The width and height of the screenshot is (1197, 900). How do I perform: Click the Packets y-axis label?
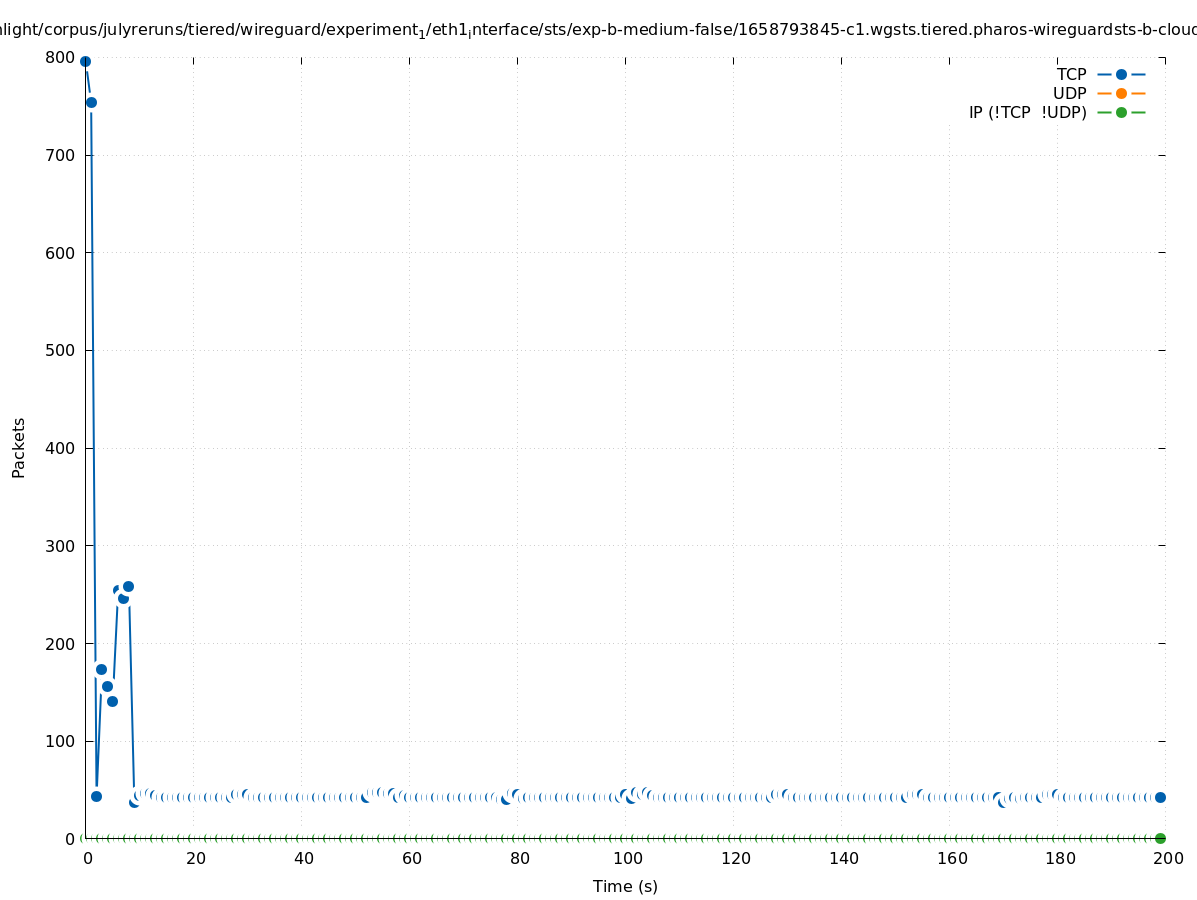pyautogui.click(x=19, y=448)
